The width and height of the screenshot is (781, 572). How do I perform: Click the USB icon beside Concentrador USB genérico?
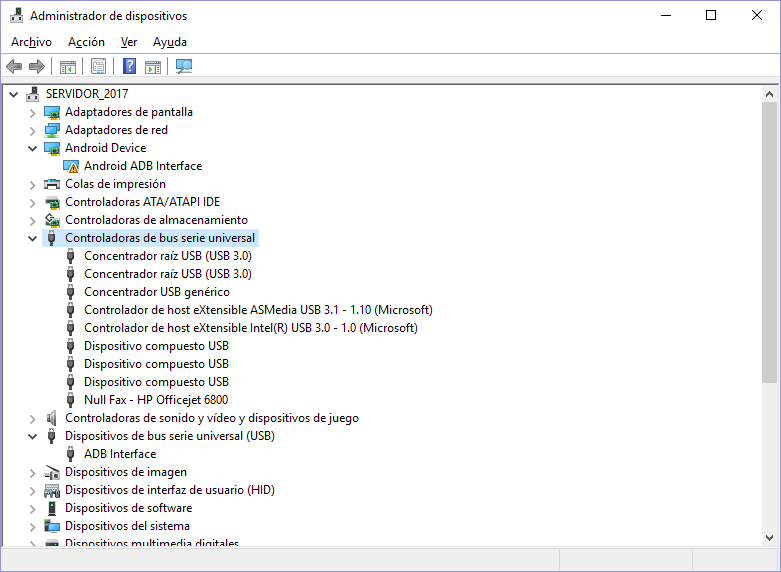click(70, 292)
